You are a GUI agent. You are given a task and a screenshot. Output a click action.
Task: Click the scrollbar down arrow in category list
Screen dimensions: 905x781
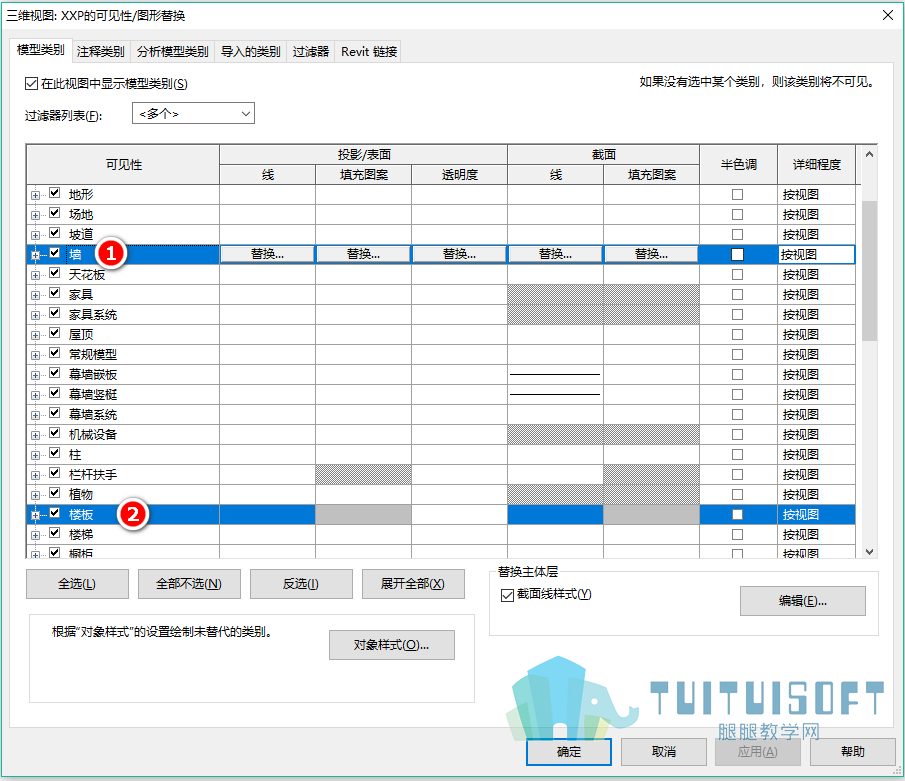pos(869,552)
